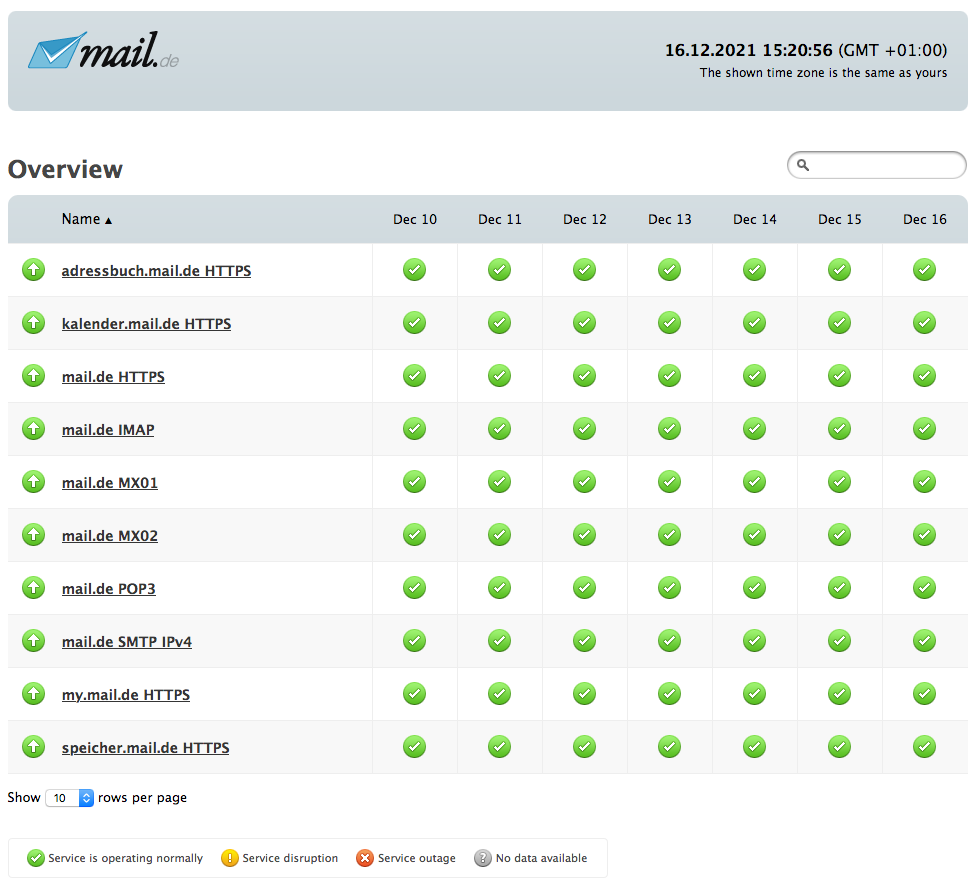Click yellow 'Service disruption' legend icon
The width and height of the screenshot is (978, 883).
coord(230,858)
